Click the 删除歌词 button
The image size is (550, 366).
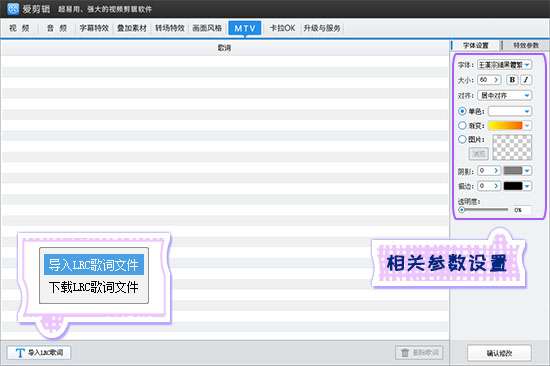(419, 353)
